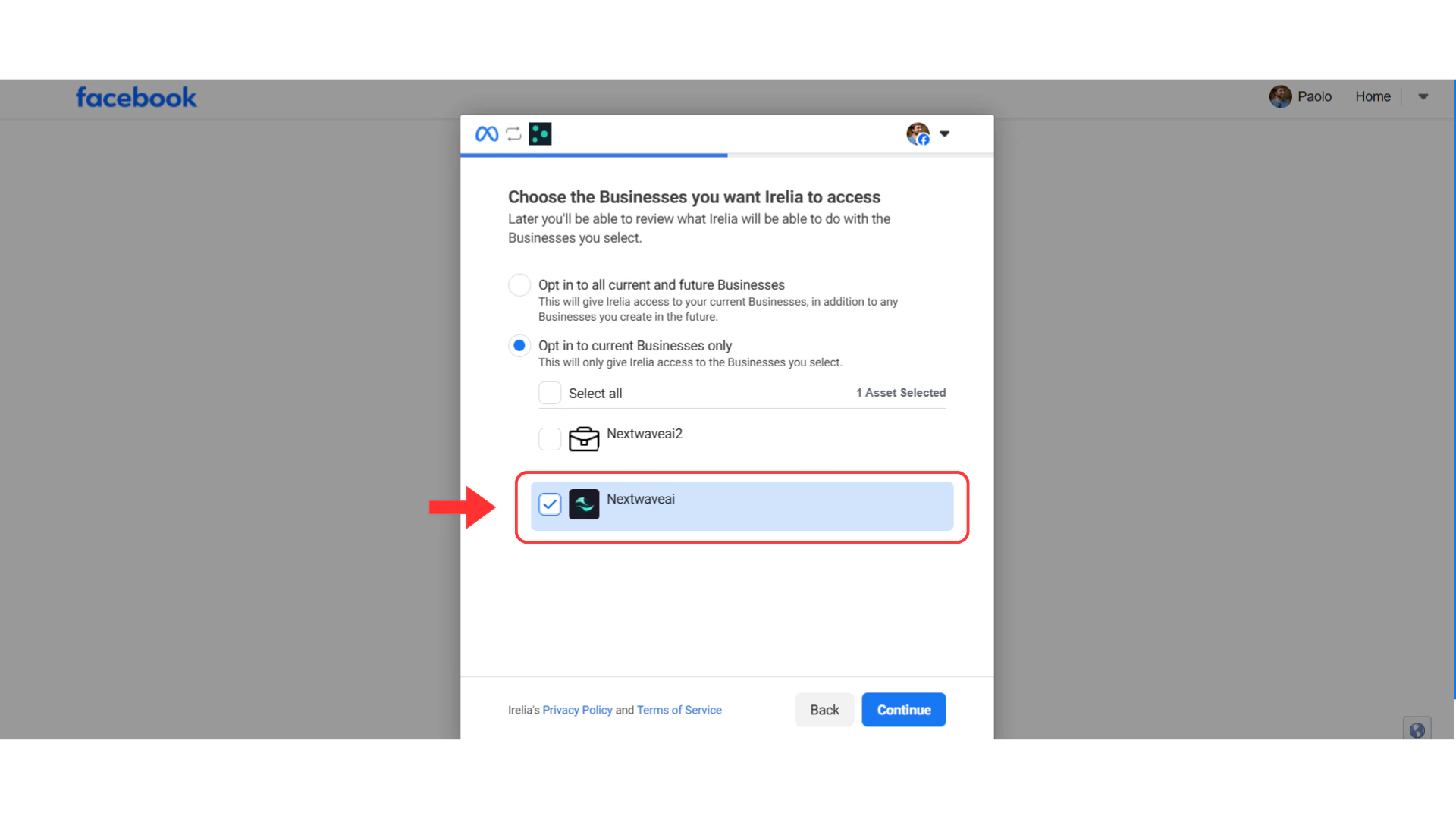The width and height of the screenshot is (1456, 819).
Task: Check the Select all checkbox
Action: click(x=550, y=392)
